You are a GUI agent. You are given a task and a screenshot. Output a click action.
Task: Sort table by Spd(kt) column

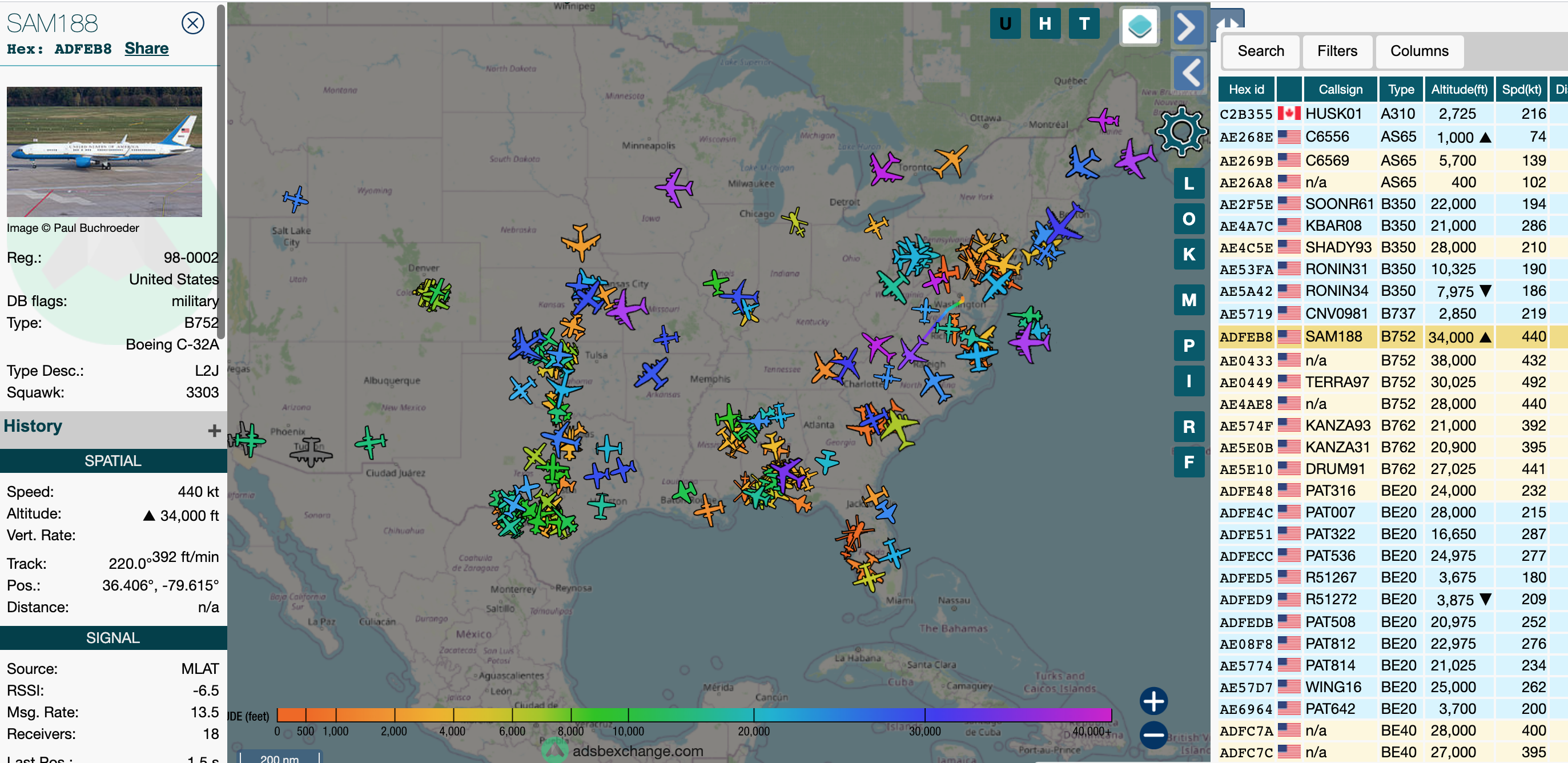click(x=1521, y=90)
